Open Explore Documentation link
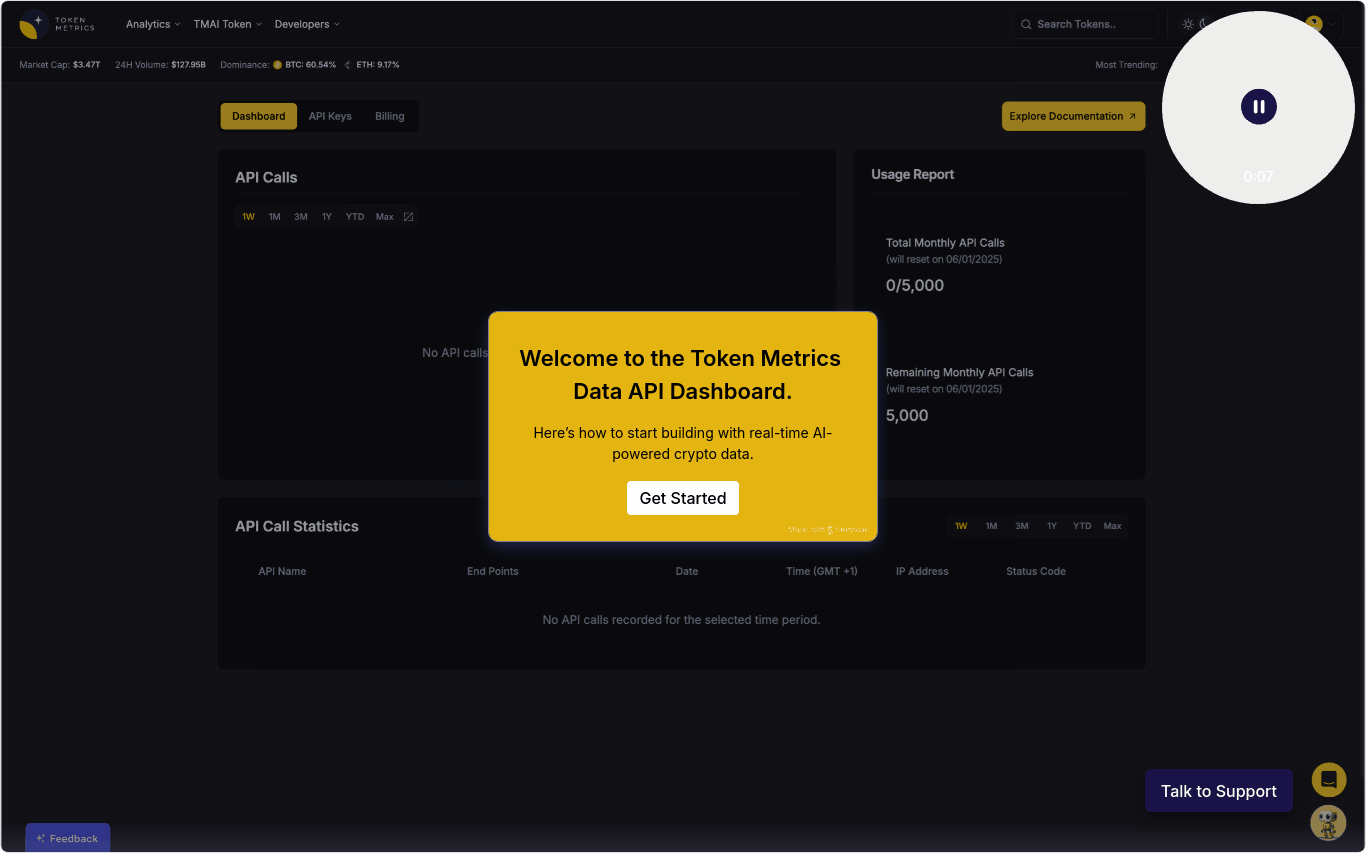1366x853 pixels. (x=1073, y=116)
